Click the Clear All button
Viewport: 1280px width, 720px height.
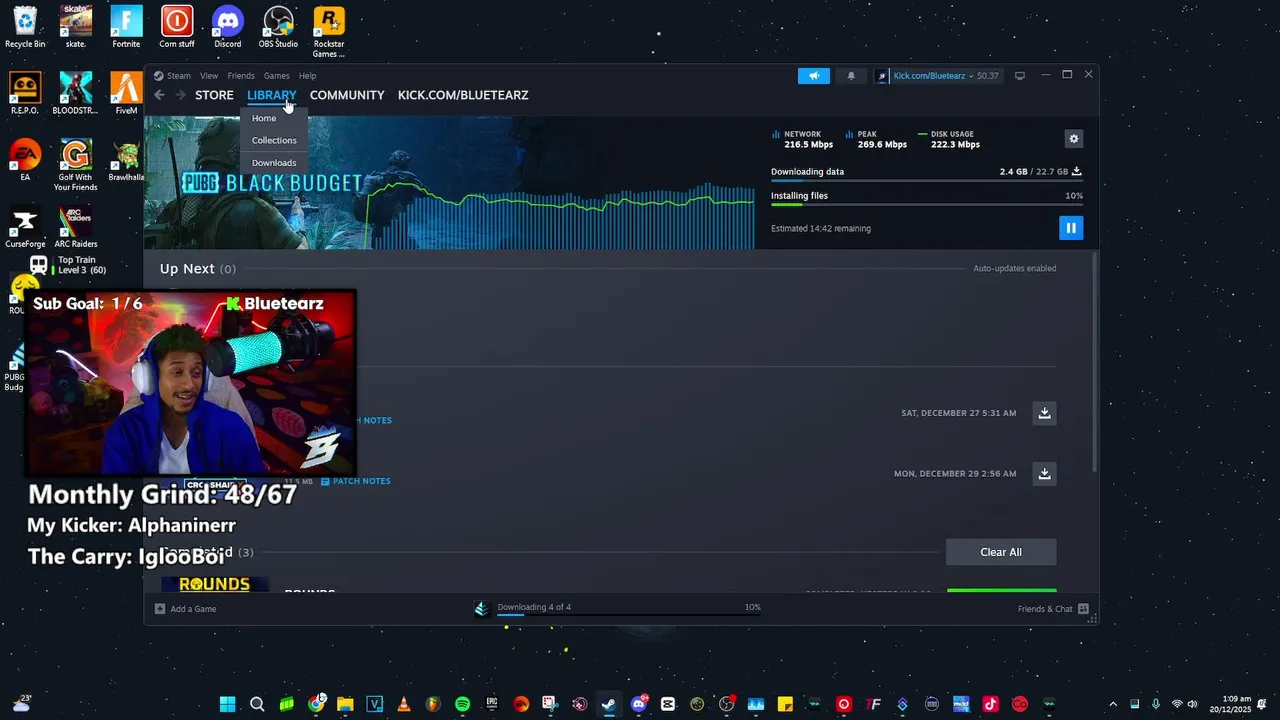tap(1001, 552)
